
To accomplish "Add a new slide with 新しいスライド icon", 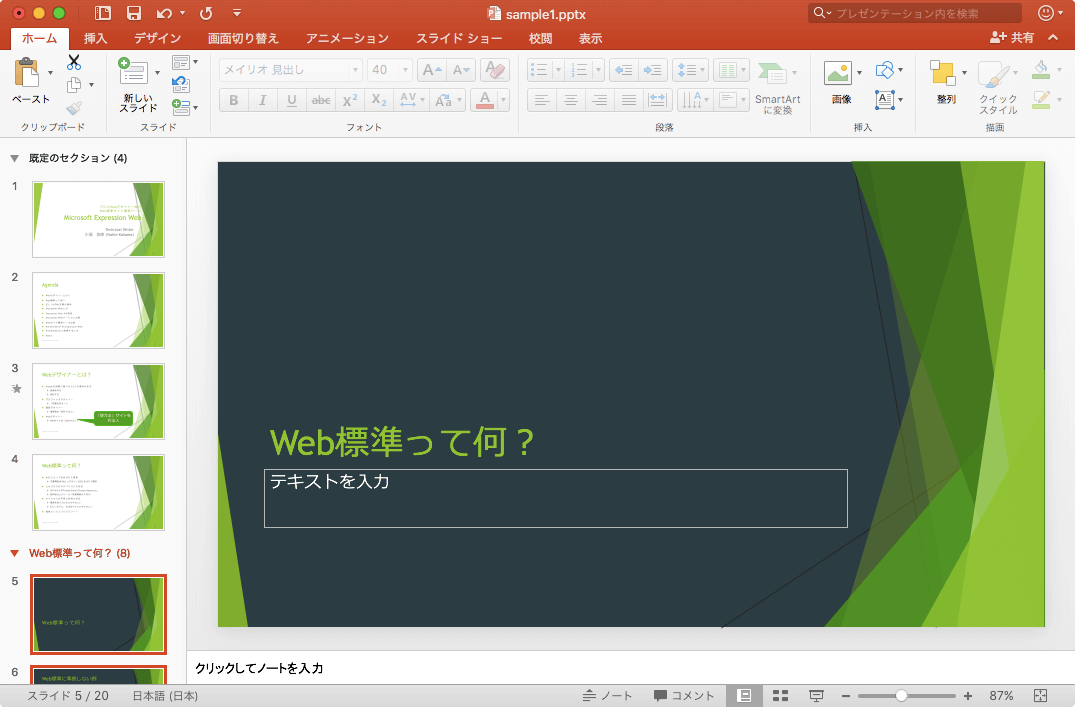I will click(x=133, y=71).
